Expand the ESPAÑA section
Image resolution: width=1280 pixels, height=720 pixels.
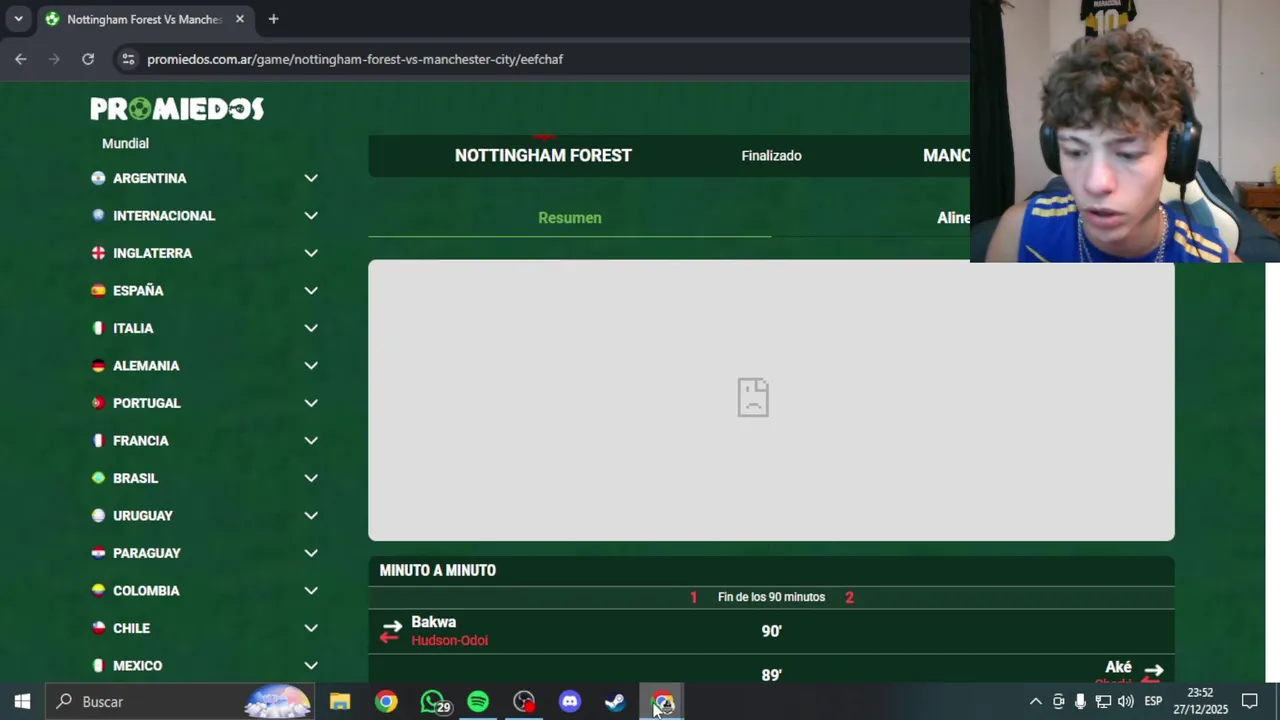(x=311, y=291)
